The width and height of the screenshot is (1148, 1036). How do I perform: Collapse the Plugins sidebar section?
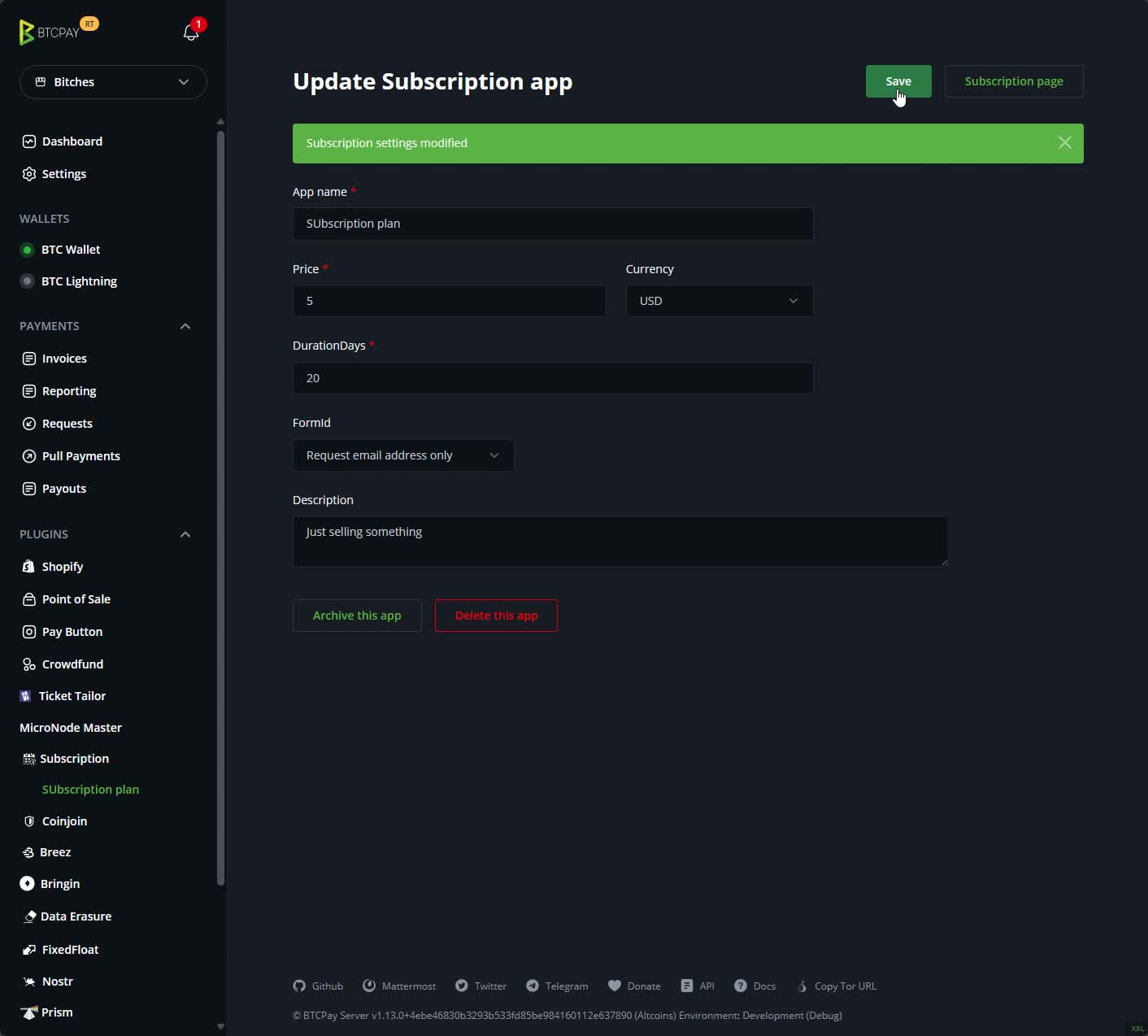pos(185,534)
